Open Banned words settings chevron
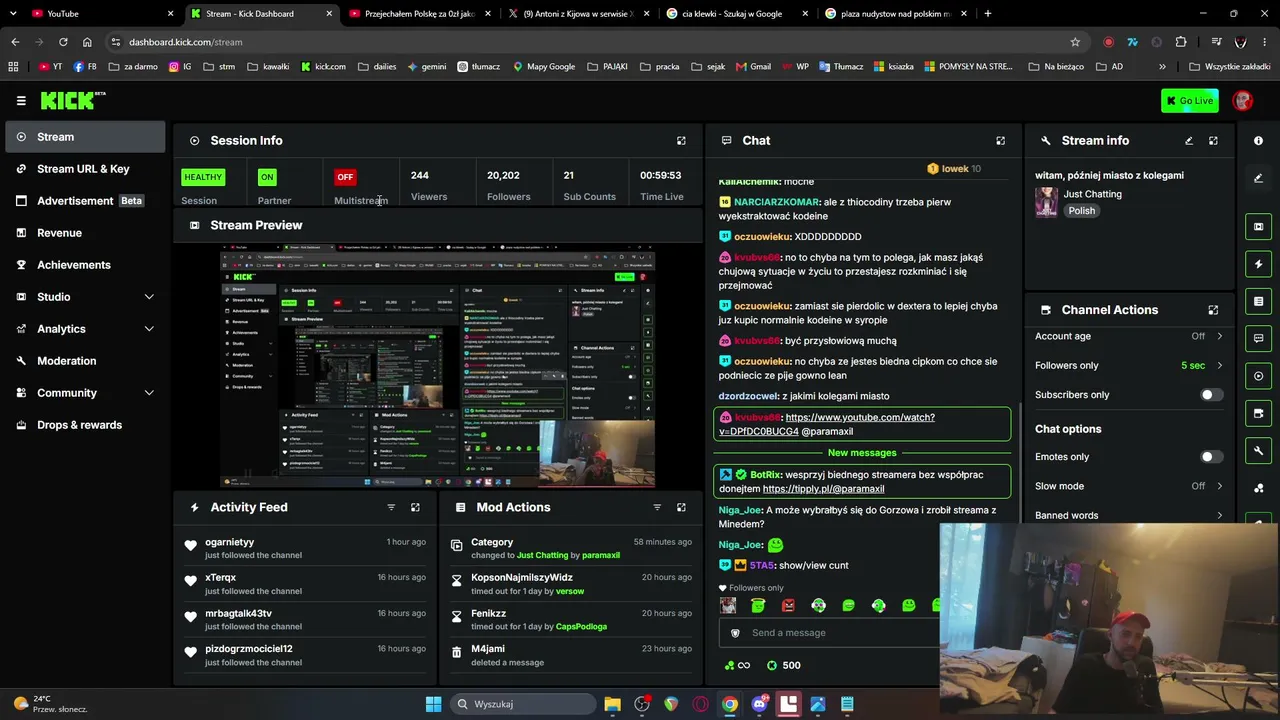 click(x=1219, y=515)
